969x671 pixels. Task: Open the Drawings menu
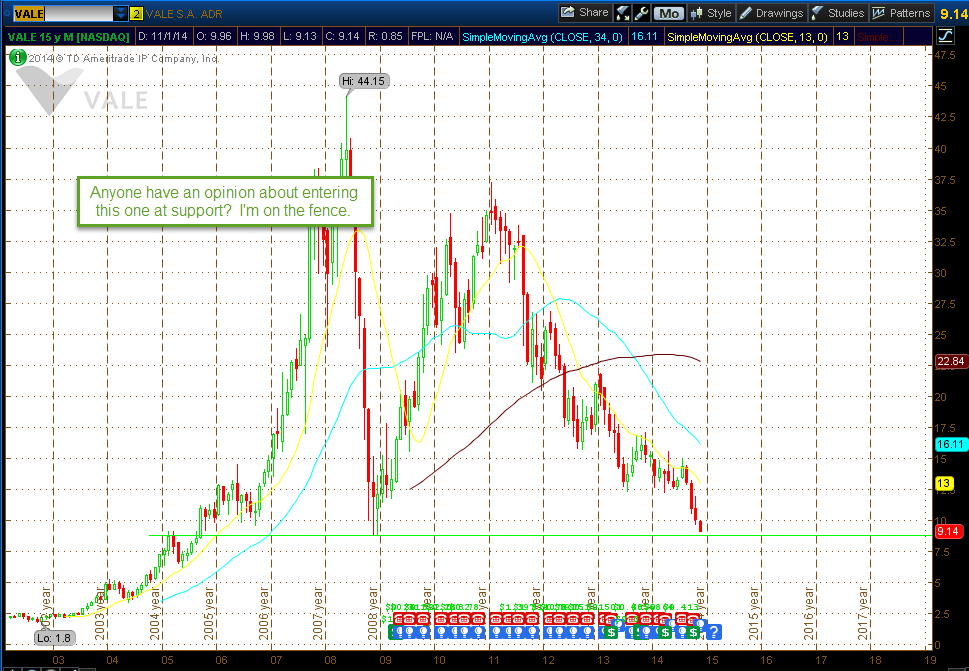pyautogui.click(x=771, y=13)
